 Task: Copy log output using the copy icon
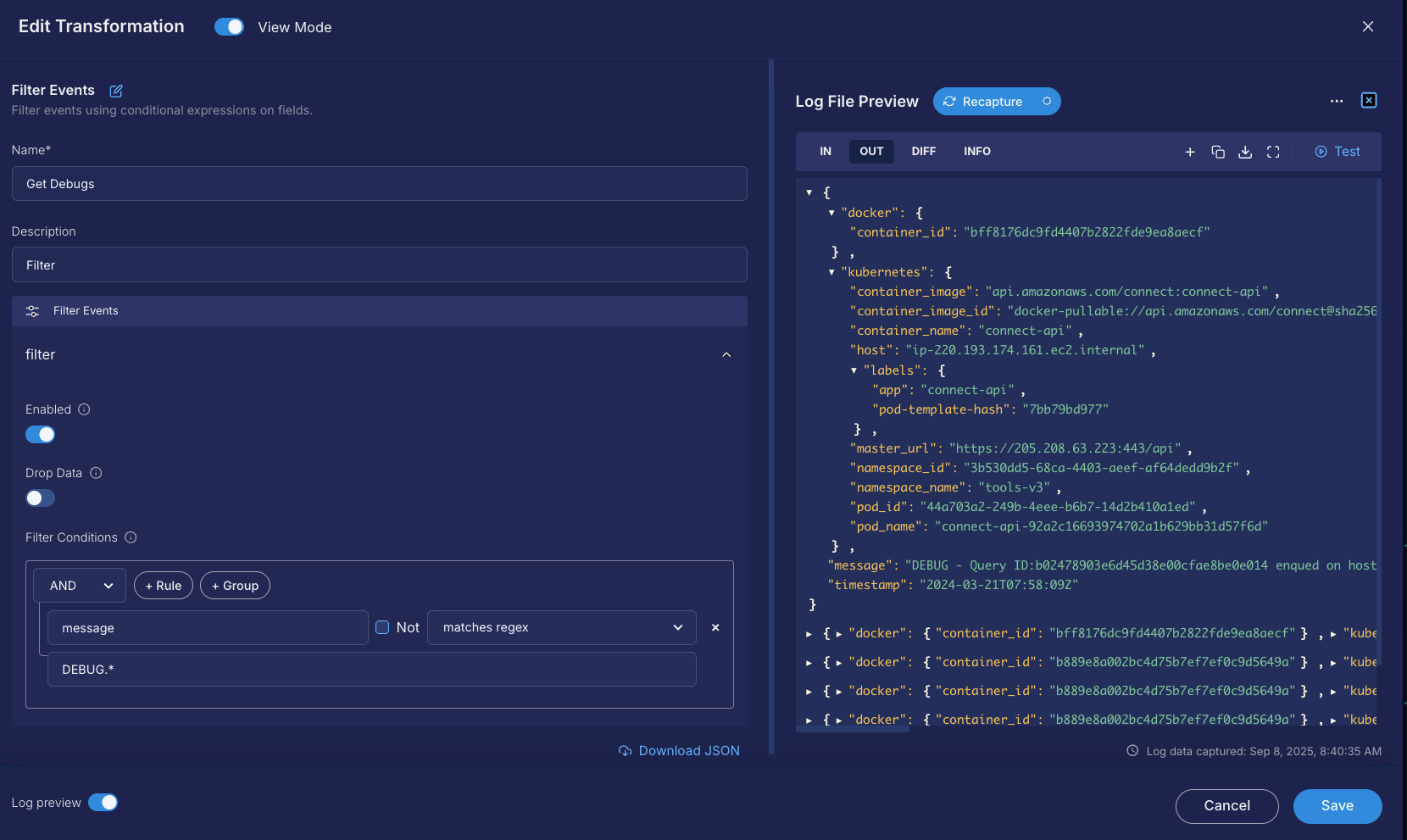coord(1218,152)
